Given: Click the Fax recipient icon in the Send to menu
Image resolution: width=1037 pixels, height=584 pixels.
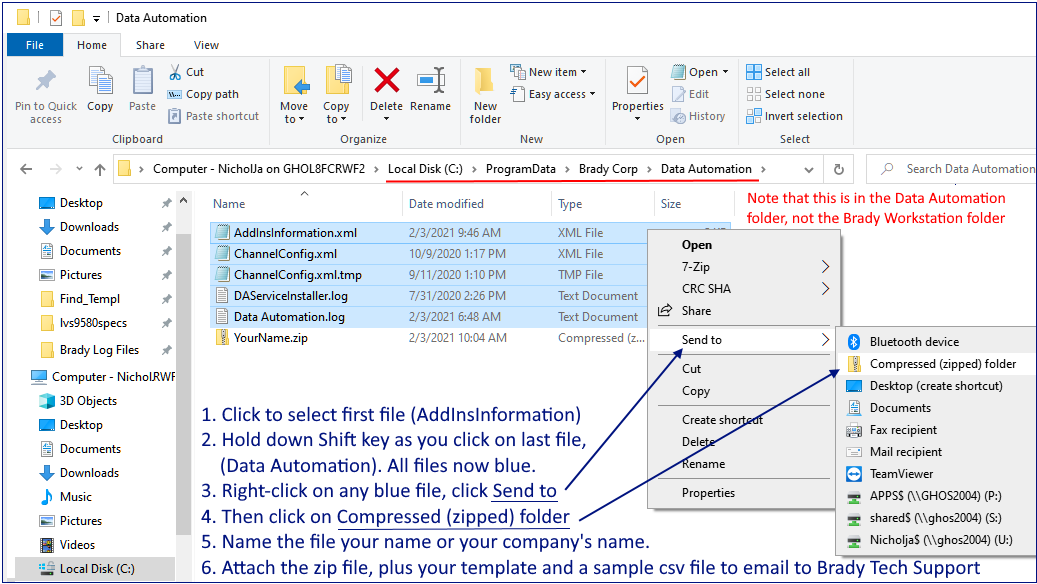Looking at the screenshot, I should click(x=854, y=430).
